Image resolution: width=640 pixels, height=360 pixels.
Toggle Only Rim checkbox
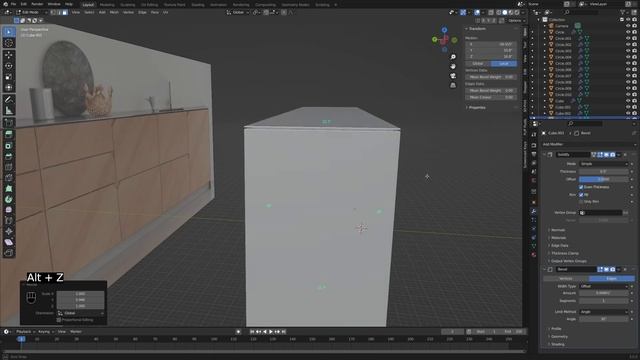point(581,202)
